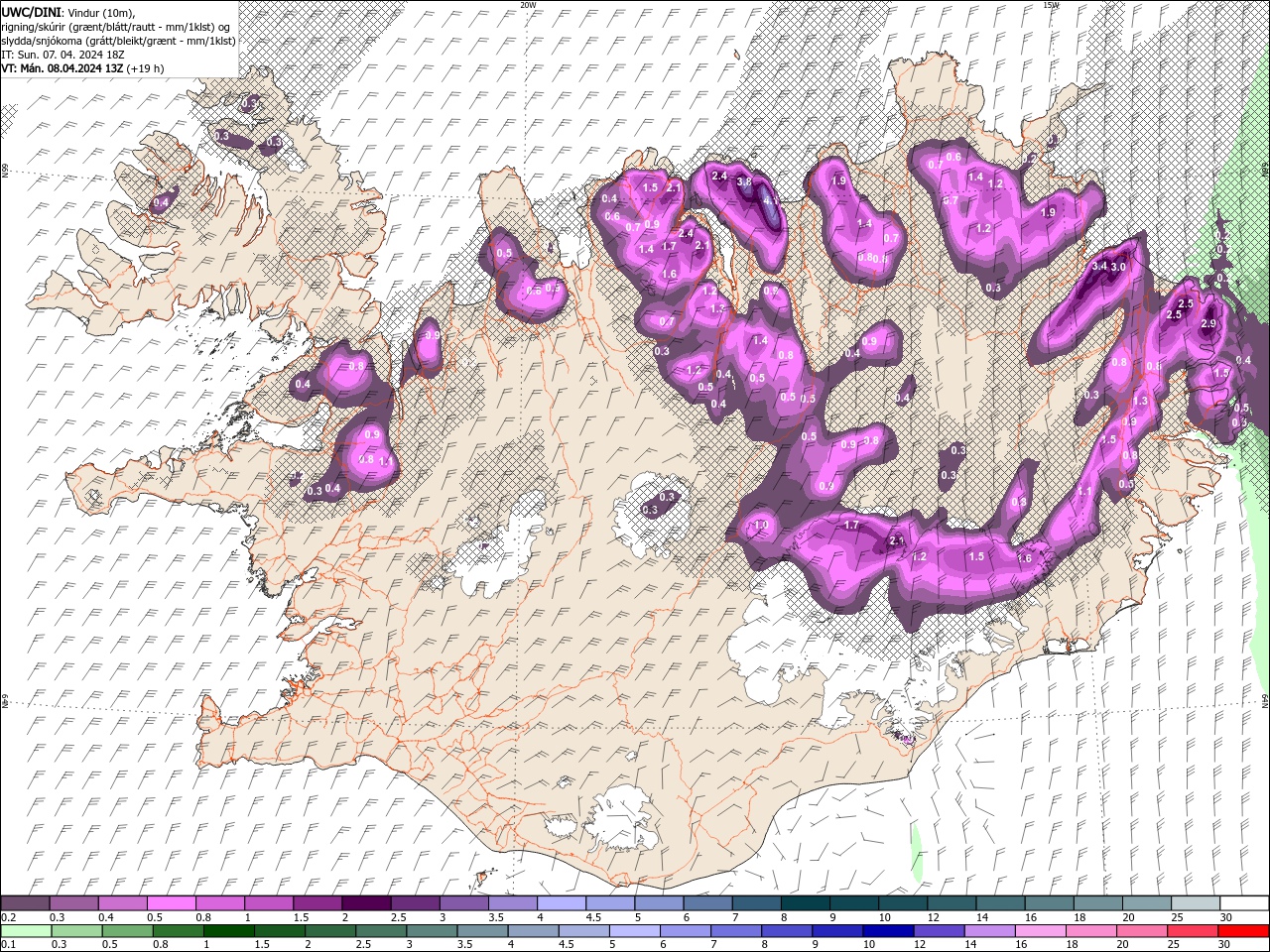This screenshot has height=952, width=1270.
Task: Select the 3.0 snowfall value on the map
Action: 1118,267
